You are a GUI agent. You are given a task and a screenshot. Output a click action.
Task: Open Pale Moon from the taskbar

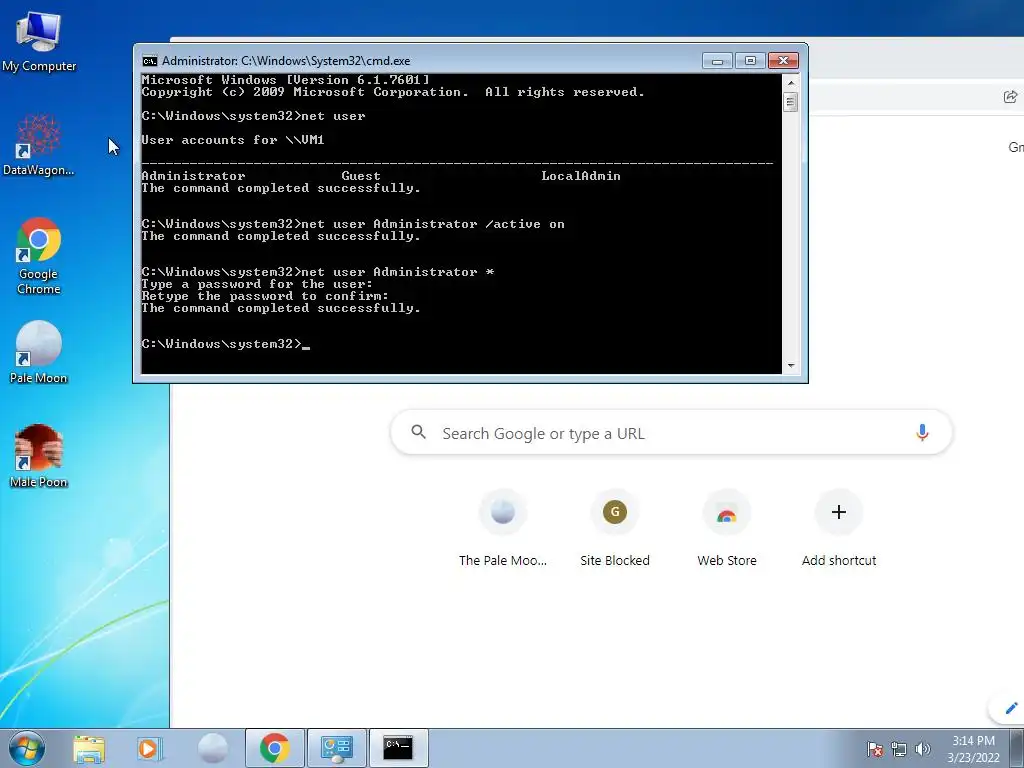212,748
